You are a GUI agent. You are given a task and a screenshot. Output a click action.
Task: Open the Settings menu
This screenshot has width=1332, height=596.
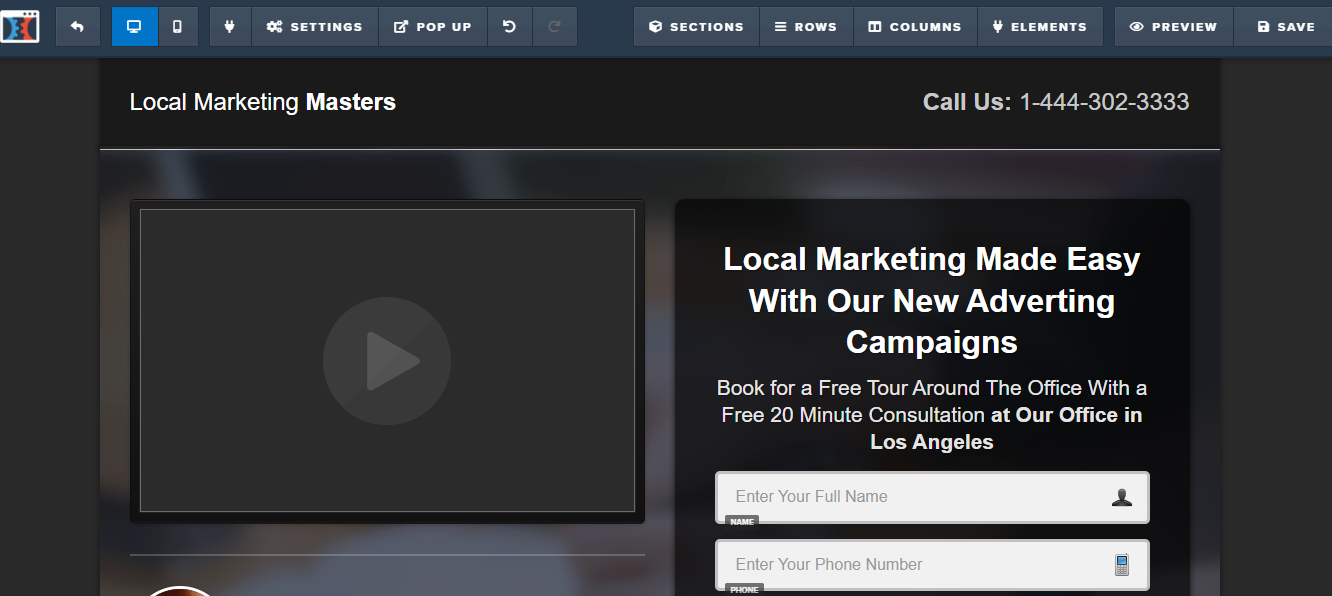click(x=315, y=27)
